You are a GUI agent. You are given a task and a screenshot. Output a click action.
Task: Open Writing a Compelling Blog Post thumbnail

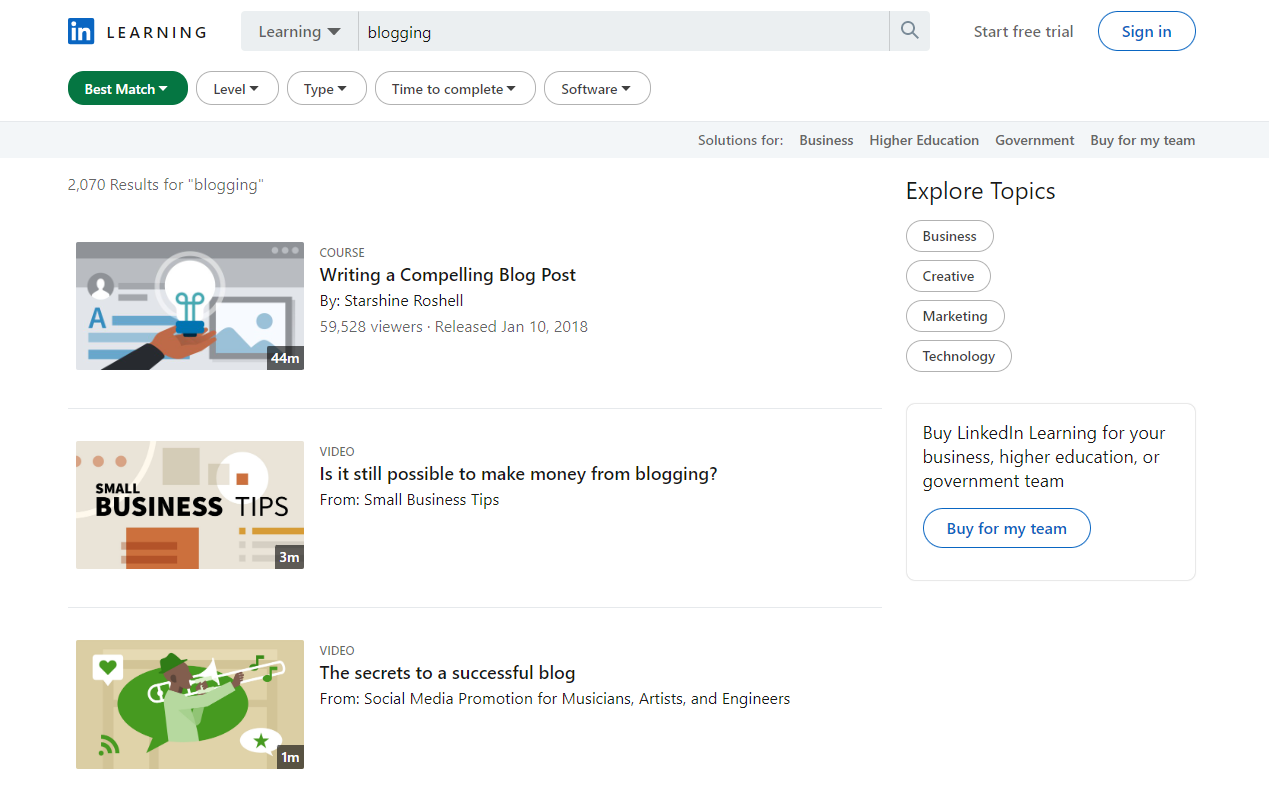click(x=190, y=306)
